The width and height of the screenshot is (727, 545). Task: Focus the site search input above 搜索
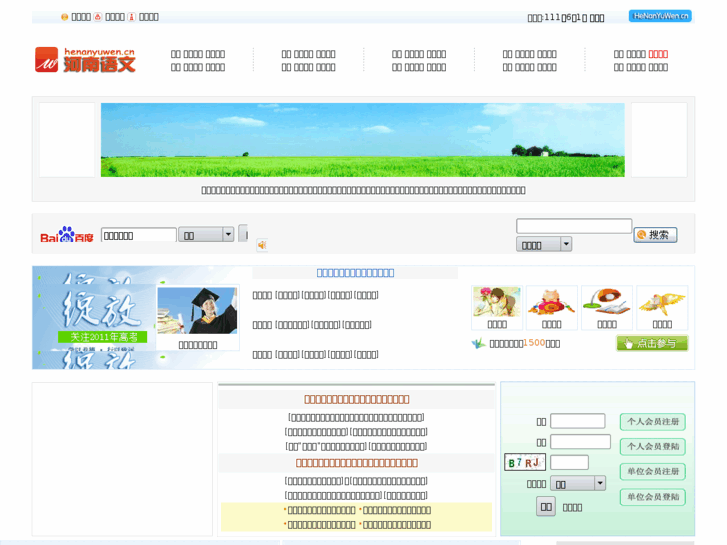574,226
